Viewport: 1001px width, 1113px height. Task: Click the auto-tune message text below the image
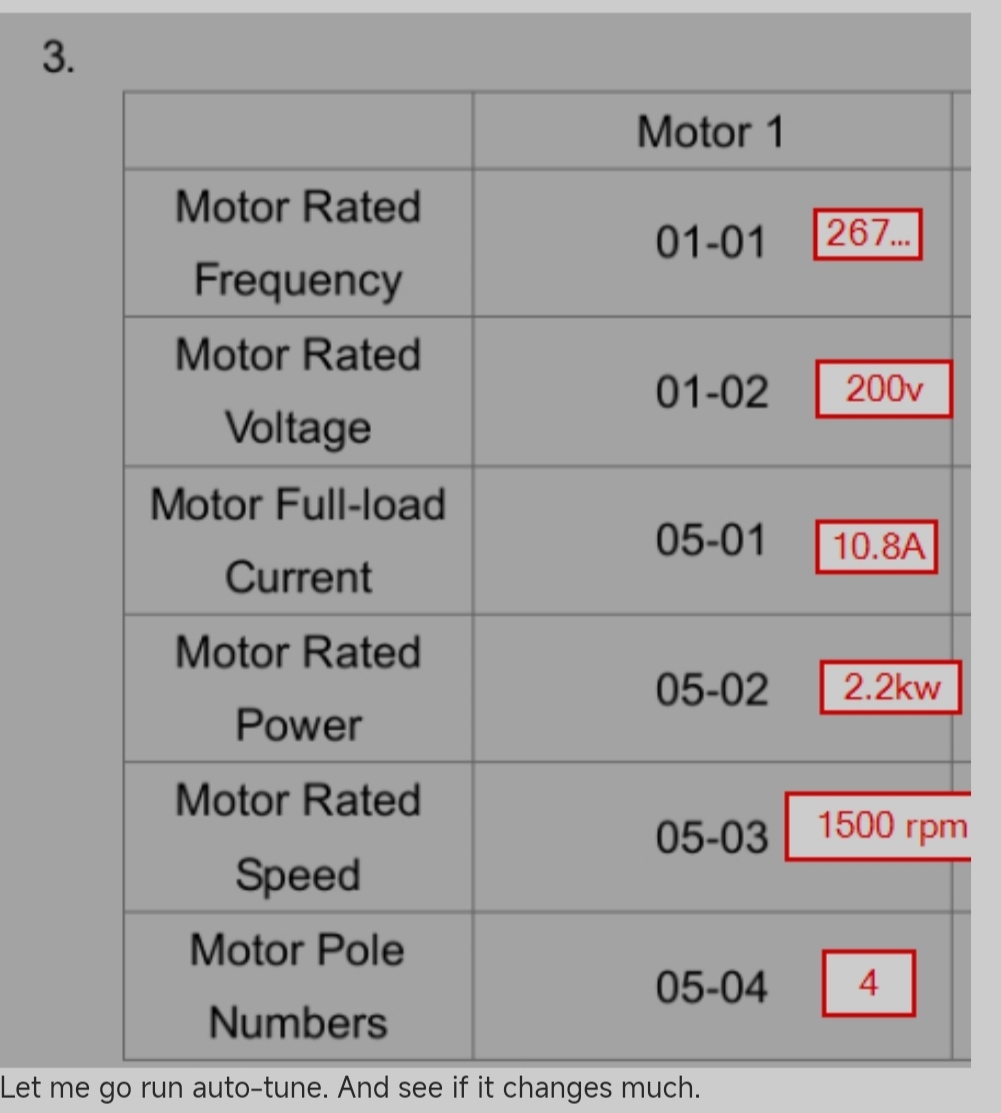[x=350, y=1088]
